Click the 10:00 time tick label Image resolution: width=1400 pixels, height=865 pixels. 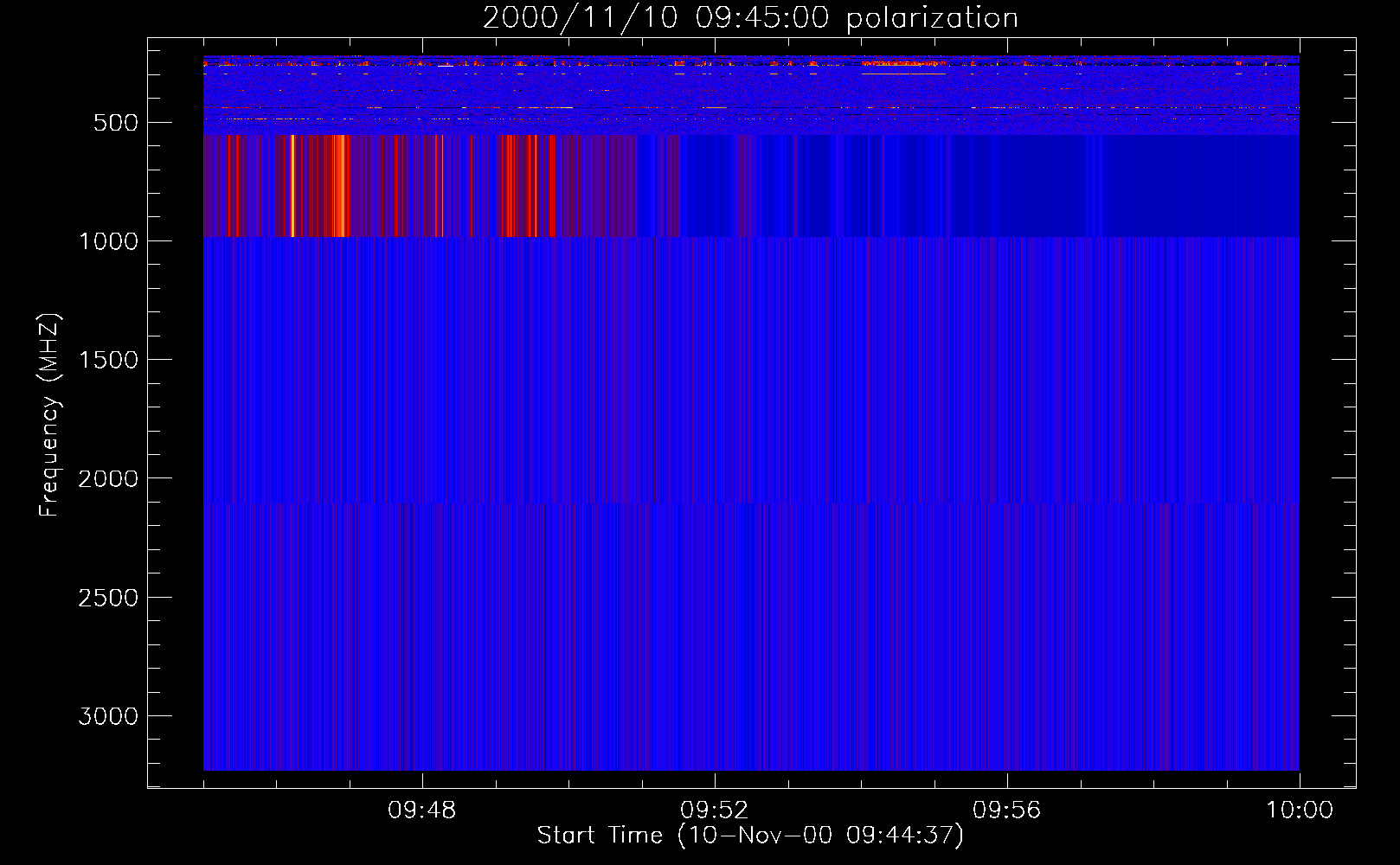1300,811
